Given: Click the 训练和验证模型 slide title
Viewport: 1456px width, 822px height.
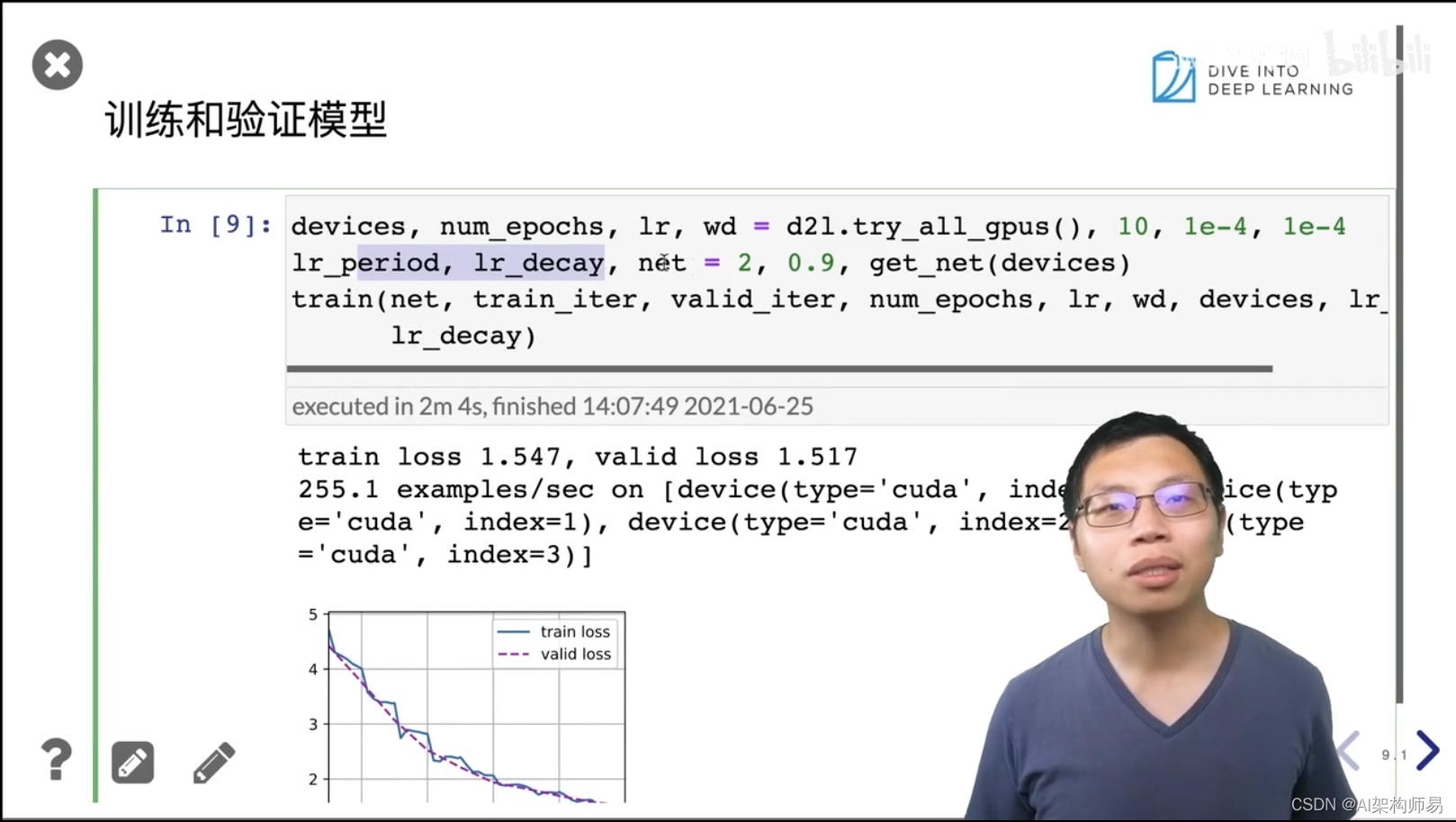Looking at the screenshot, I should click(245, 121).
